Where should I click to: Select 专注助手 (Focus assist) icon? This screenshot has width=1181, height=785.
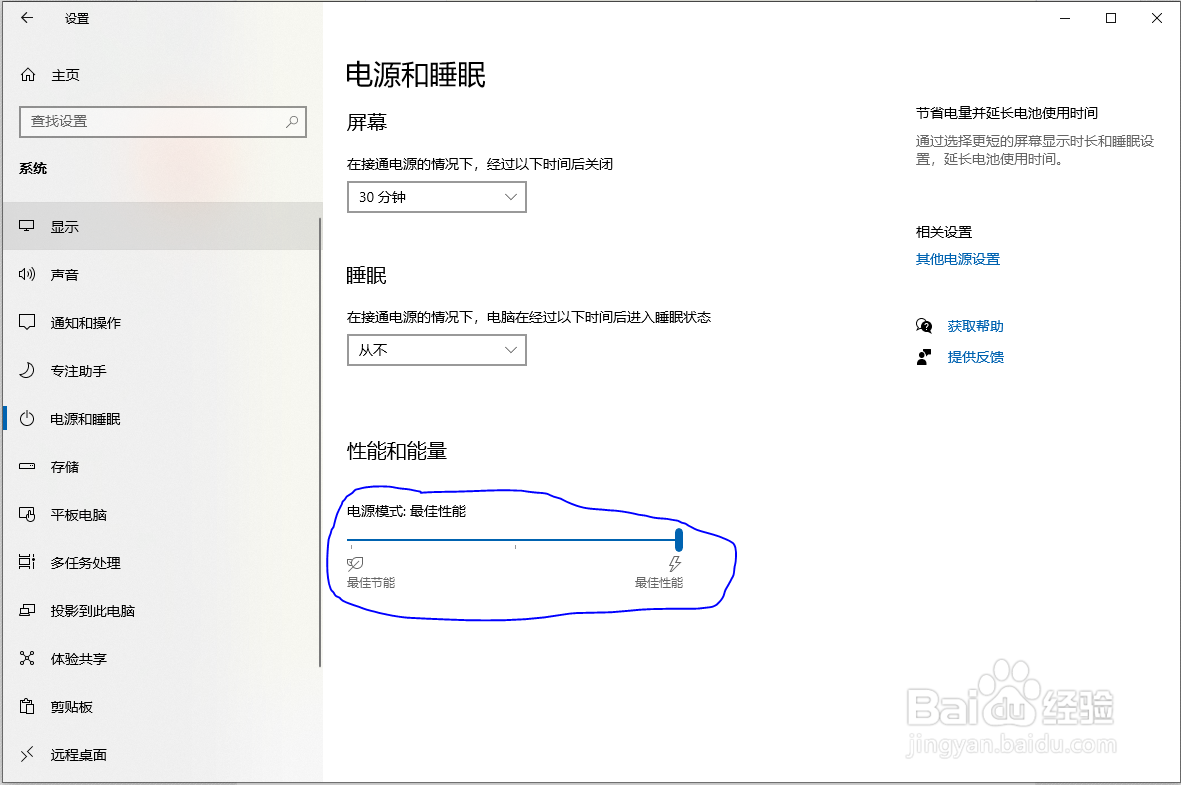[x=27, y=370]
